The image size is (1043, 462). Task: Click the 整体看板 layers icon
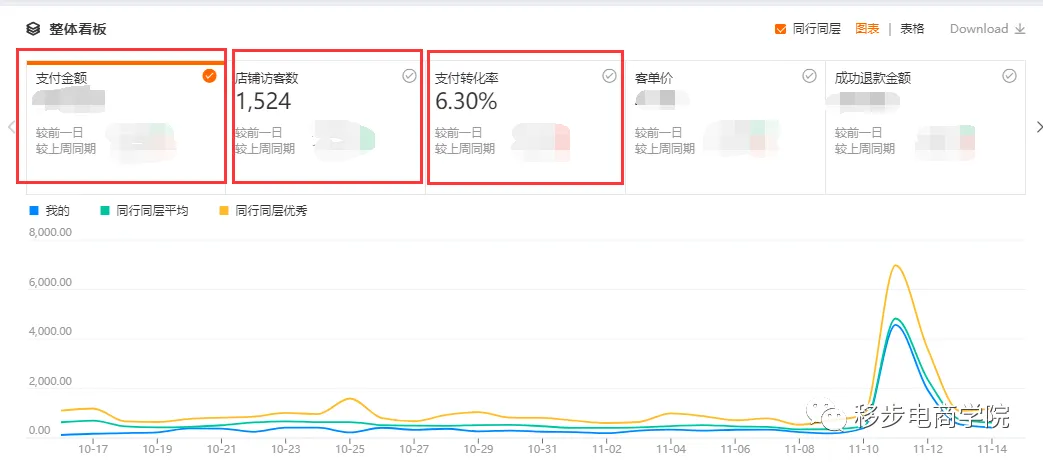[32, 29]
